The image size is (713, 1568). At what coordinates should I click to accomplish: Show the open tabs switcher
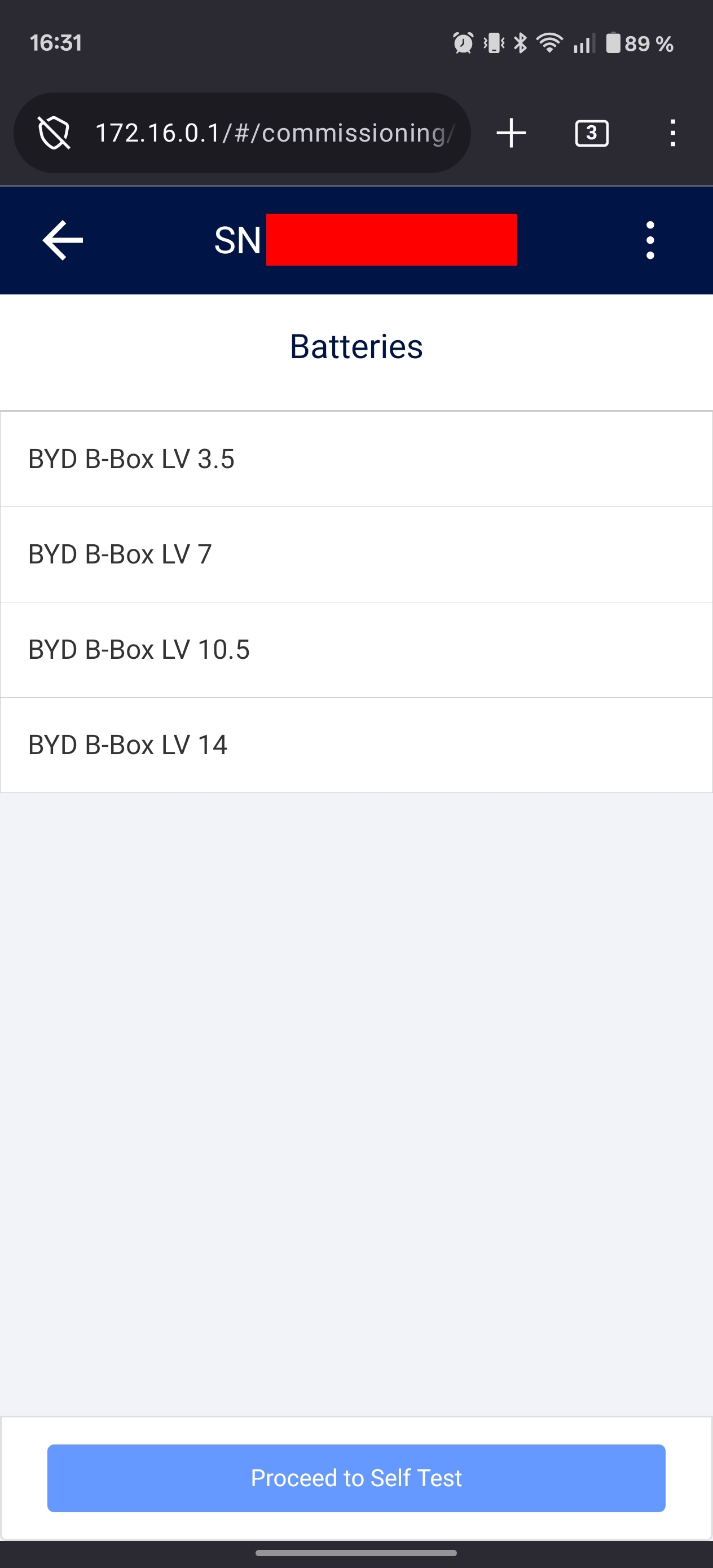(x=591, y=133)
